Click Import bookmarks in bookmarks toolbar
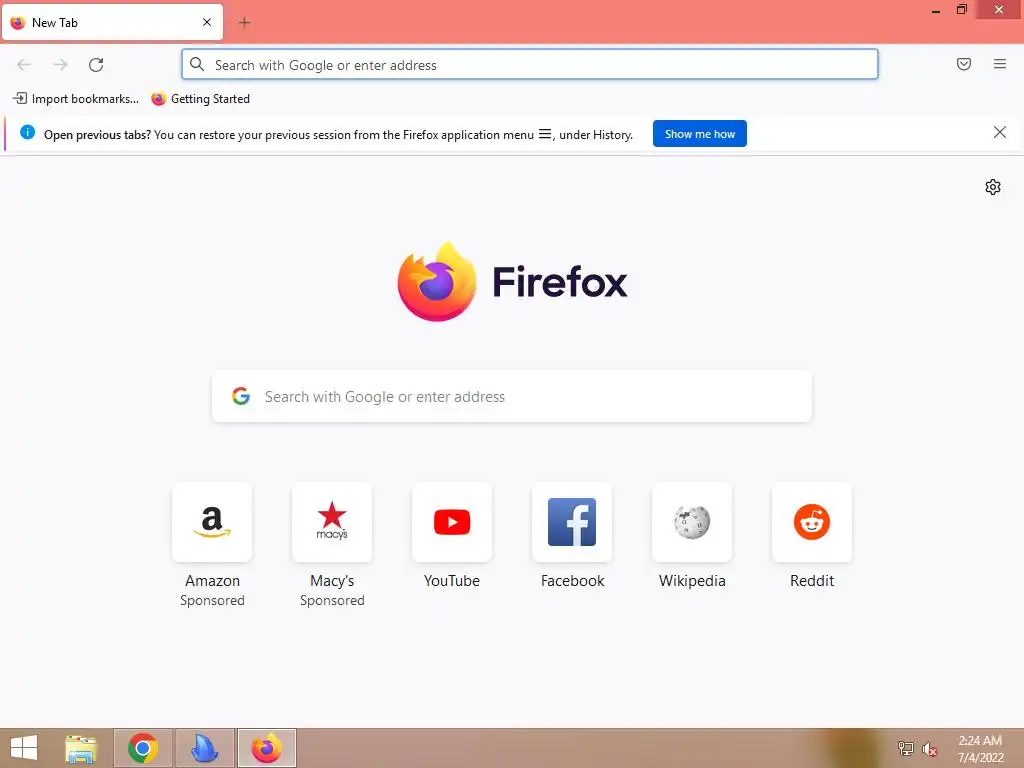The image size is (1024, 768). pyautogui.click(x=76, y=99)
